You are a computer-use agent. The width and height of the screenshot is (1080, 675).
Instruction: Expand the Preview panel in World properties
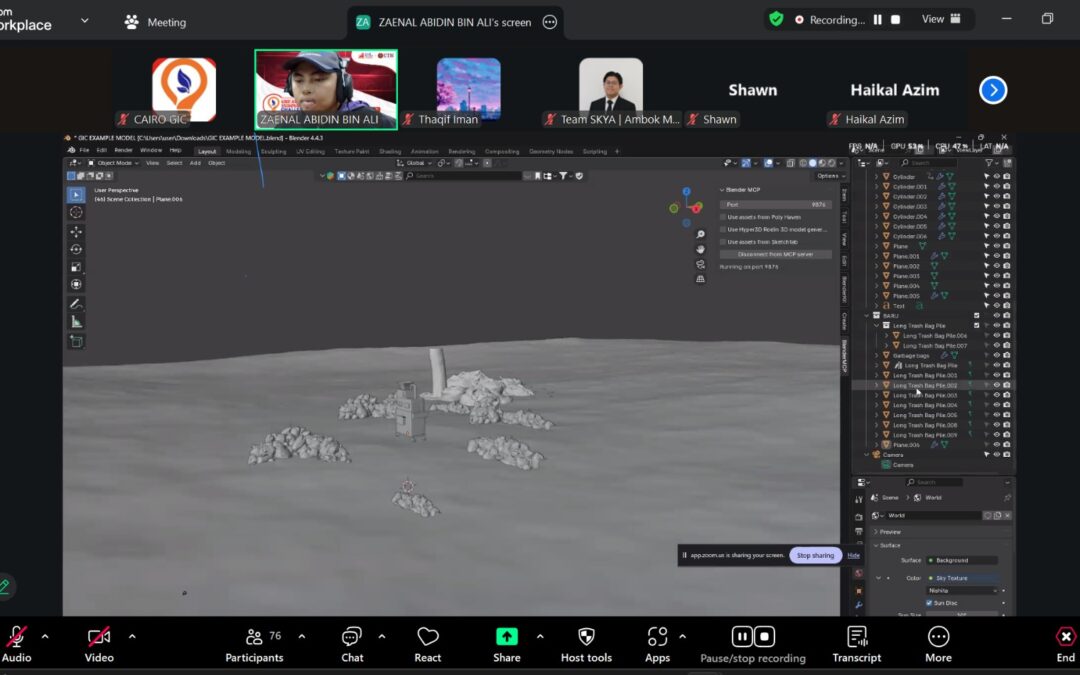click(x=889, y=532)
